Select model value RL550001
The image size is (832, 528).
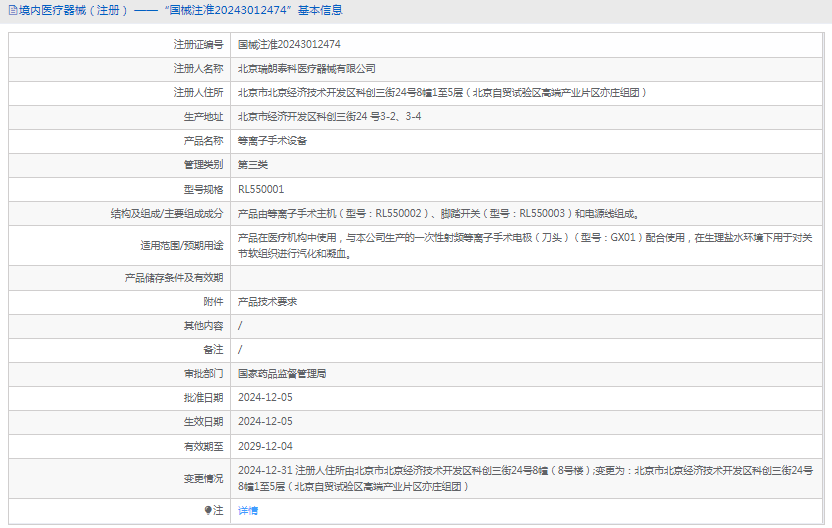[261, 189]
